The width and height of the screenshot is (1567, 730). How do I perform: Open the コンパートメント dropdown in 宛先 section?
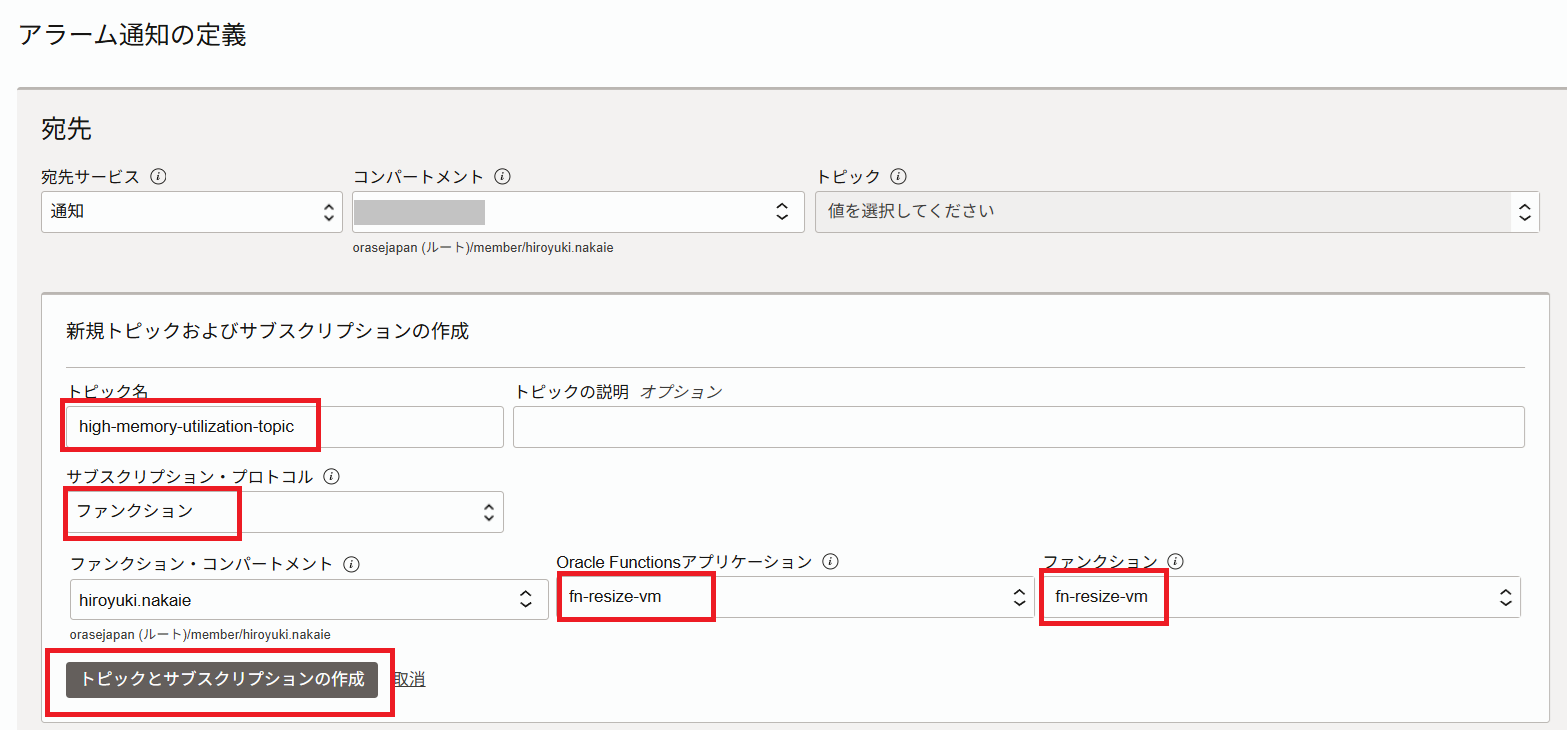(x=578, y=212)
